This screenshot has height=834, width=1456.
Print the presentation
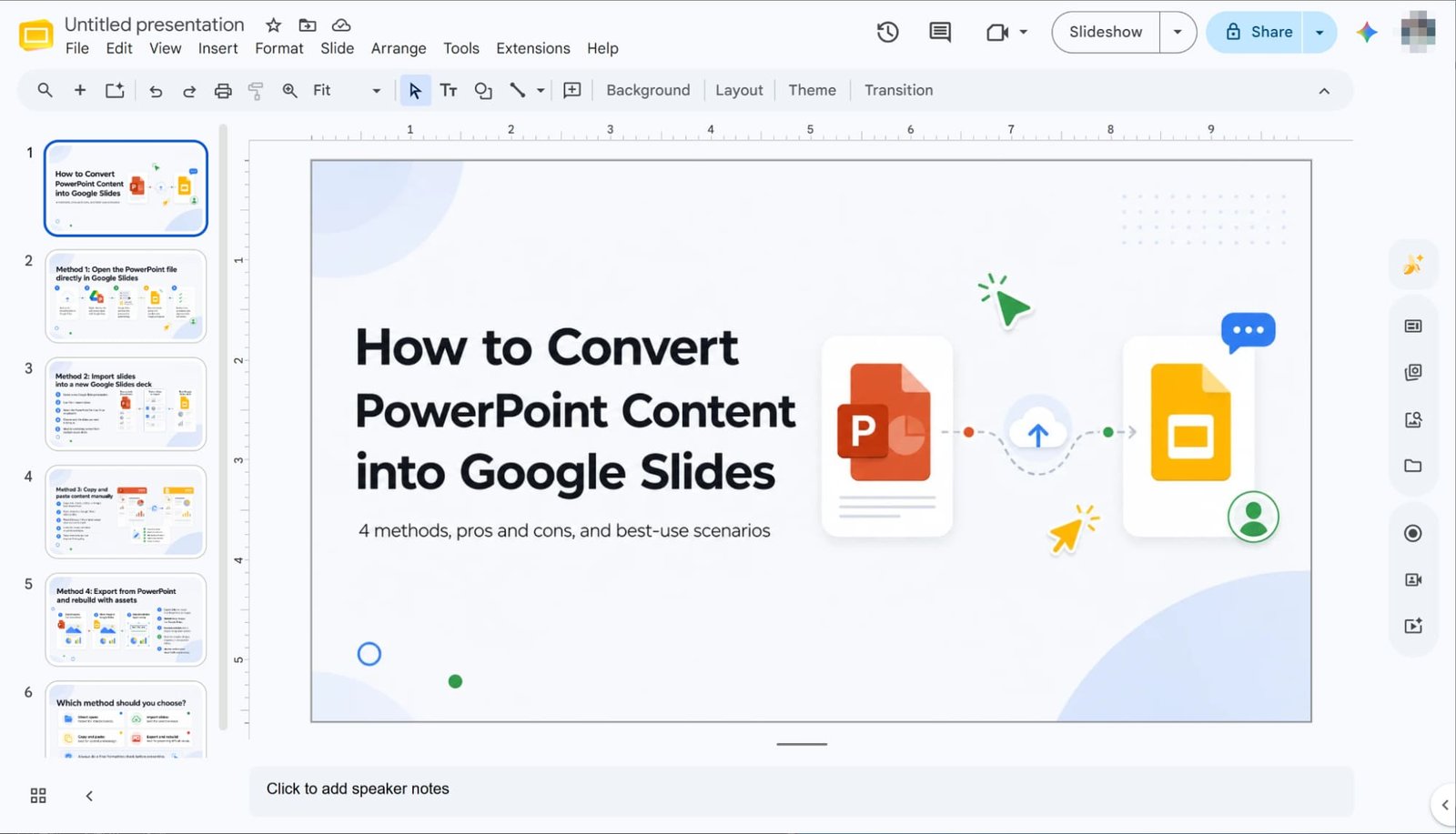[223, 90]
